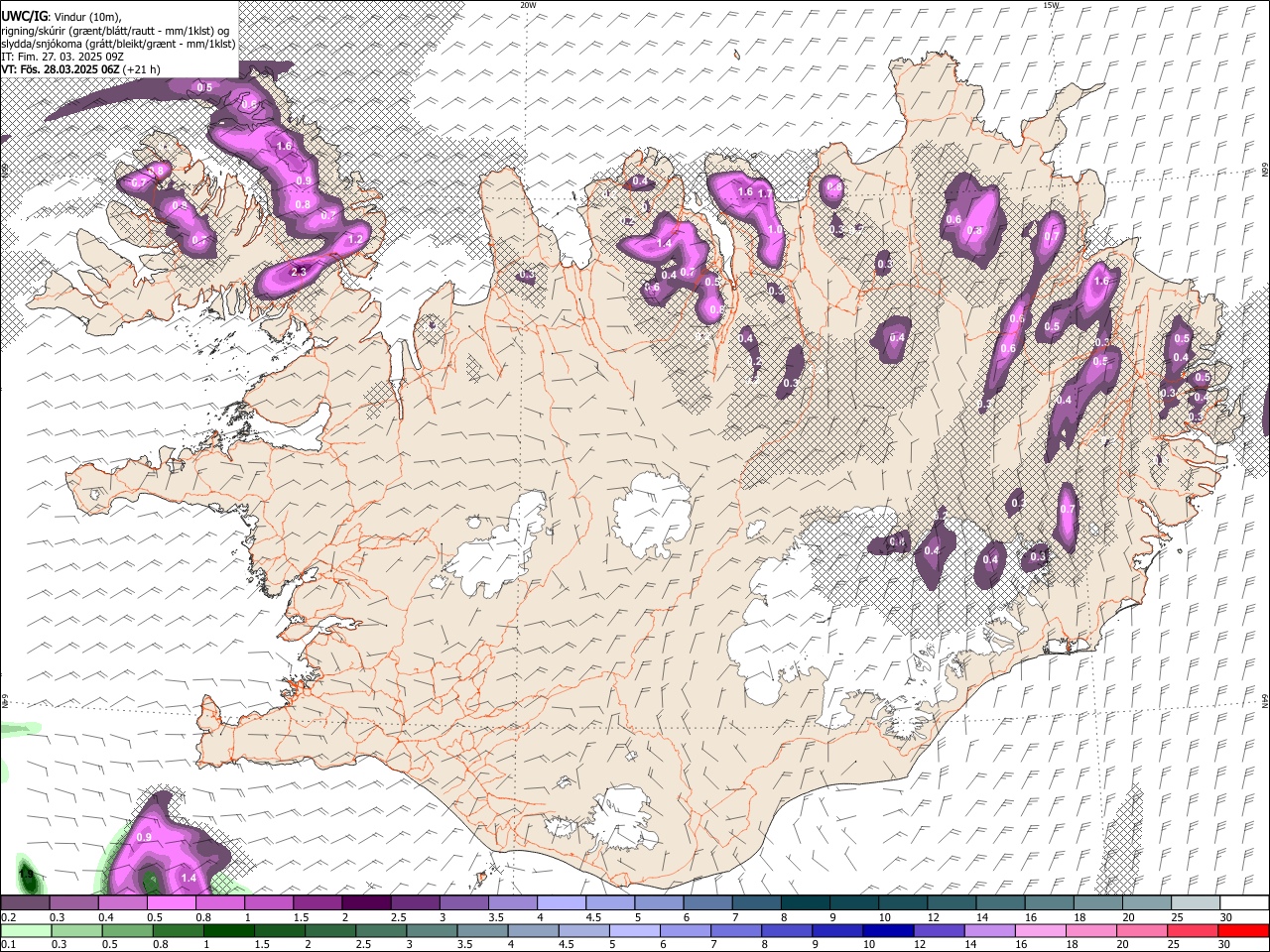This screenshot has height=952, width=1270.
Task: Click the dark blue swatch at 10 on lower scale
Action: [888, 930]
